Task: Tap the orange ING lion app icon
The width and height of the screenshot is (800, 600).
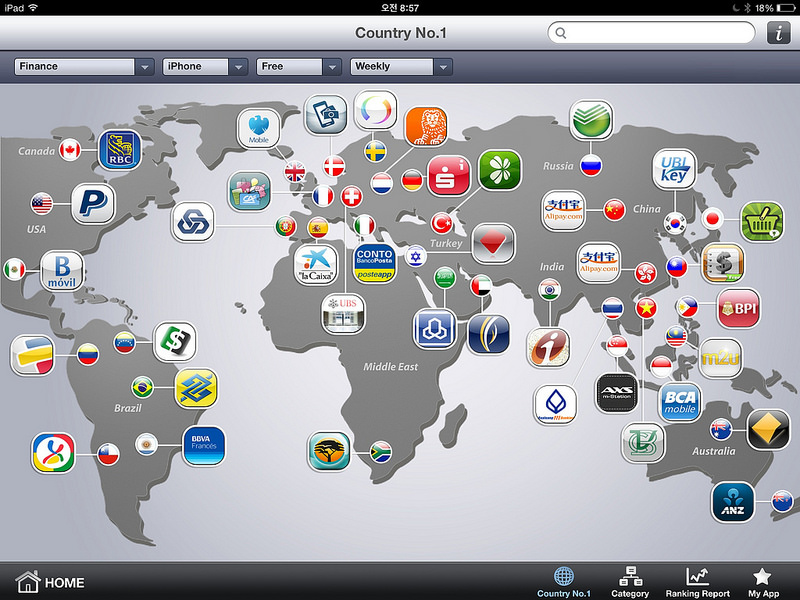Action: 426,127
